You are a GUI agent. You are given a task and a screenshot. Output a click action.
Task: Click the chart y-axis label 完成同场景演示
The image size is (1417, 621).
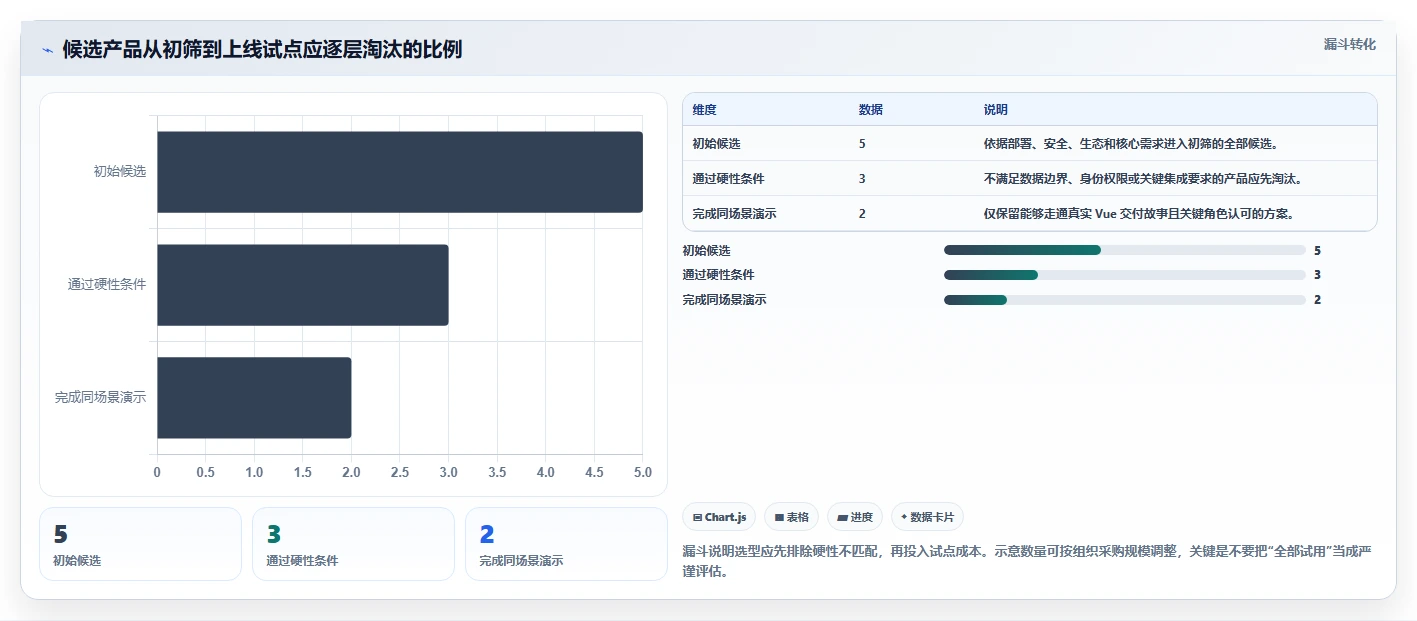100,398
